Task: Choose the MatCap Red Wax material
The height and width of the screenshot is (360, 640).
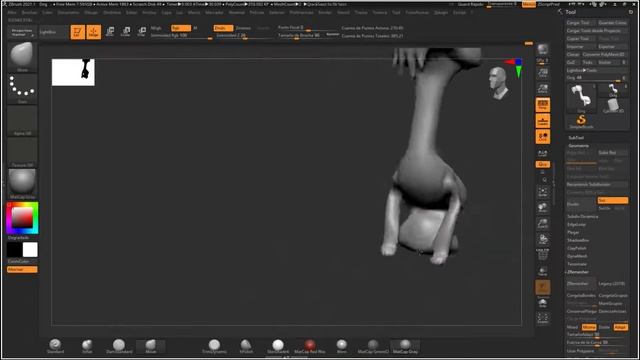Action: pos(310,346)
